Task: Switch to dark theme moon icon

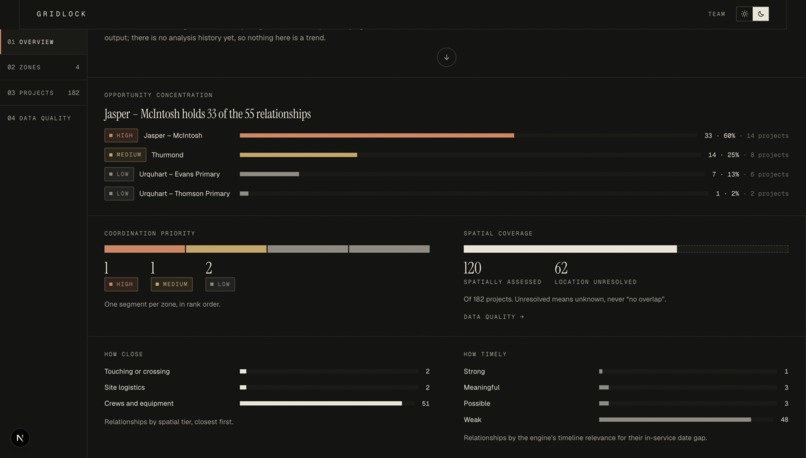Action: [761, 14]
